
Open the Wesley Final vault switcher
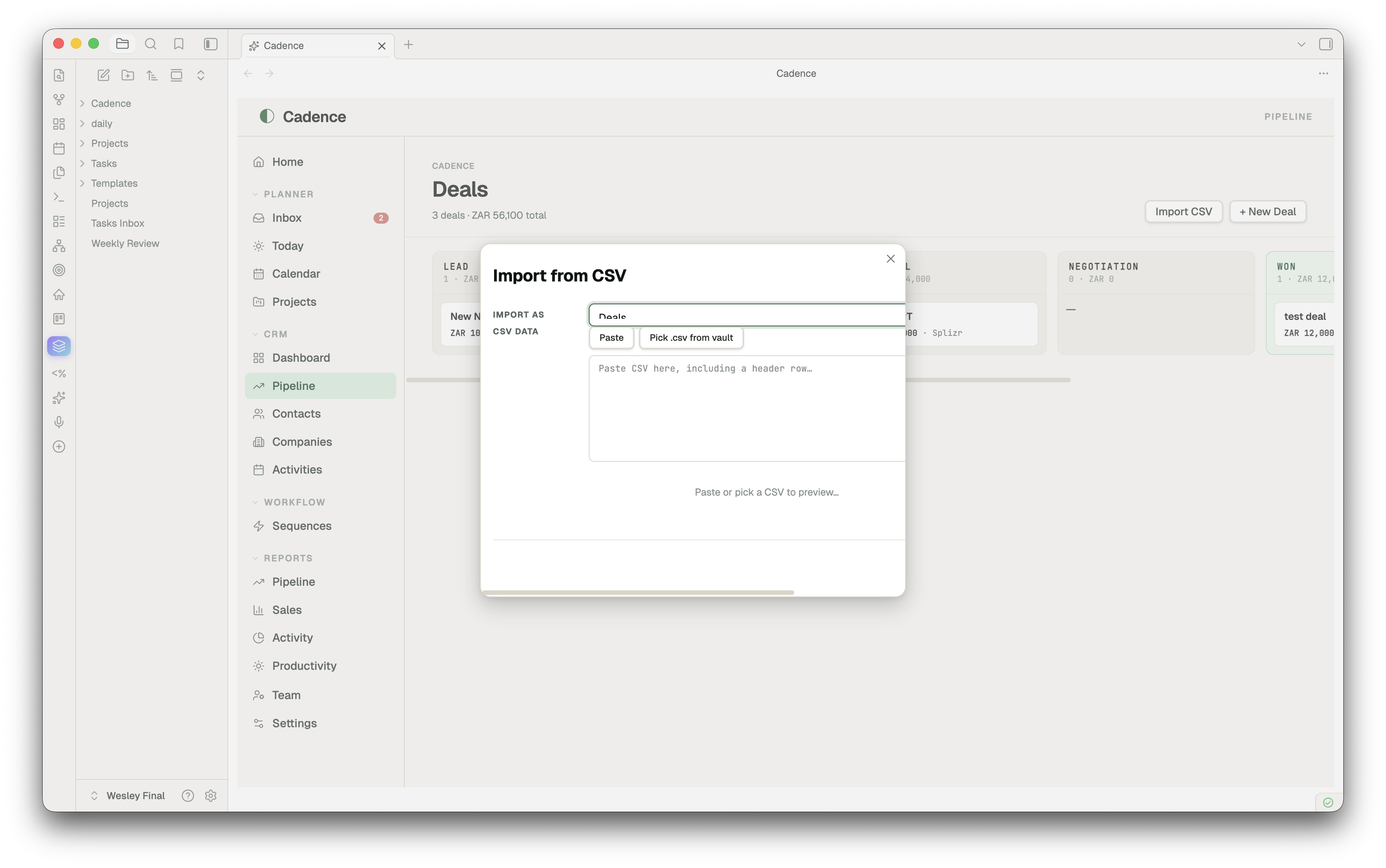127,795
